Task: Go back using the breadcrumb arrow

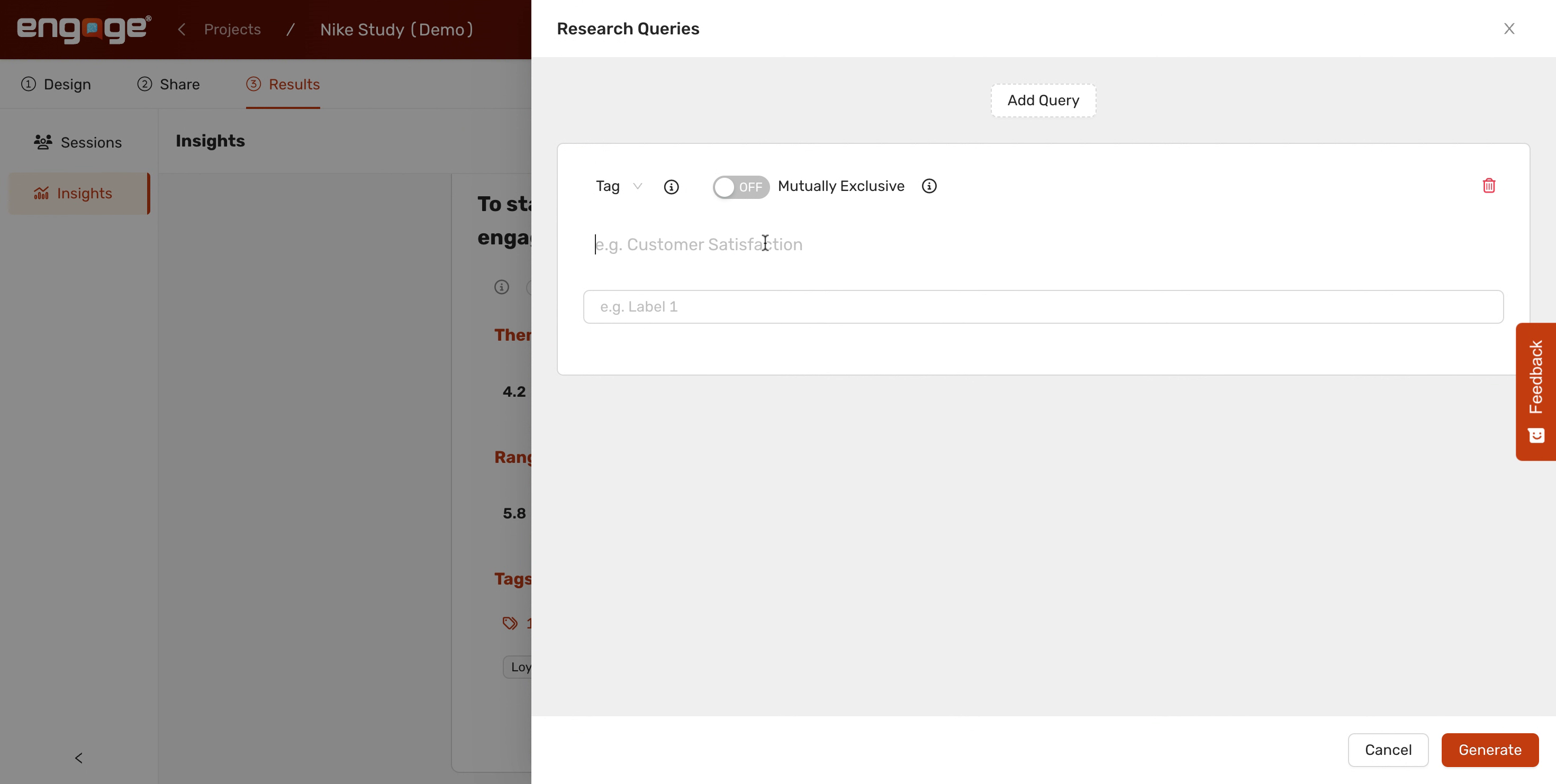Action: 181,29
